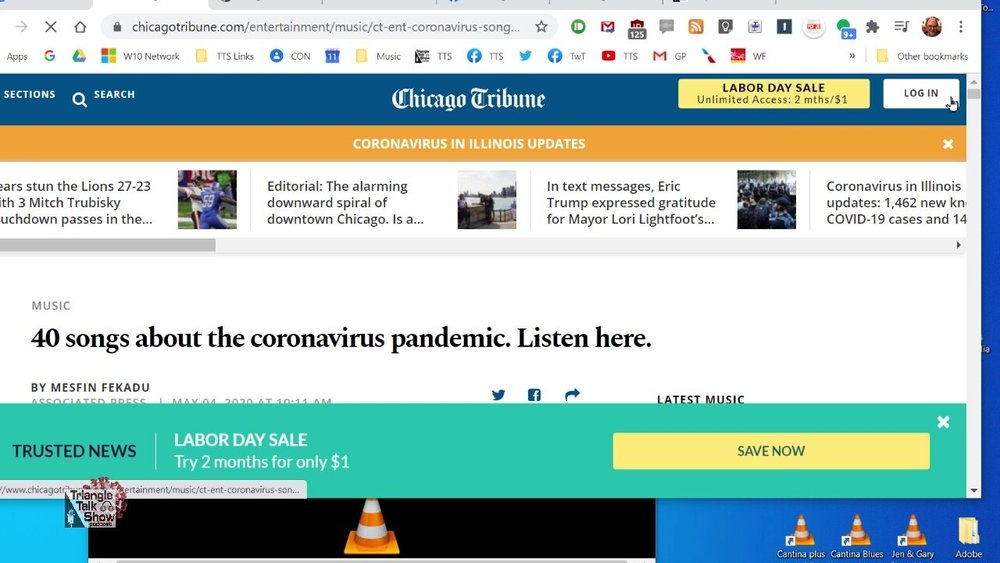Click the LOG IN button
The image size is (1000, 563).
pyautogui.click(x=921, y=93)
